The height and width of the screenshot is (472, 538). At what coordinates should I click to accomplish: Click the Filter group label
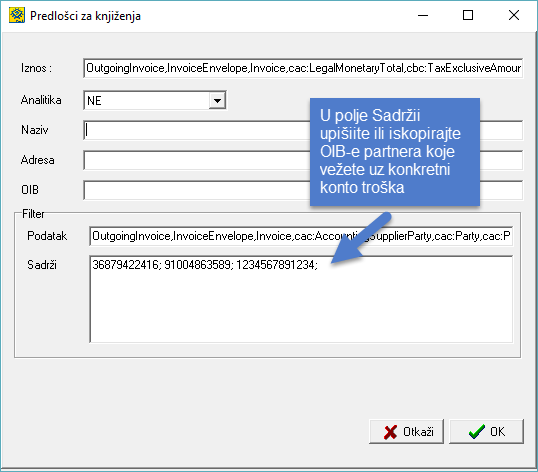tap(33, 214)
